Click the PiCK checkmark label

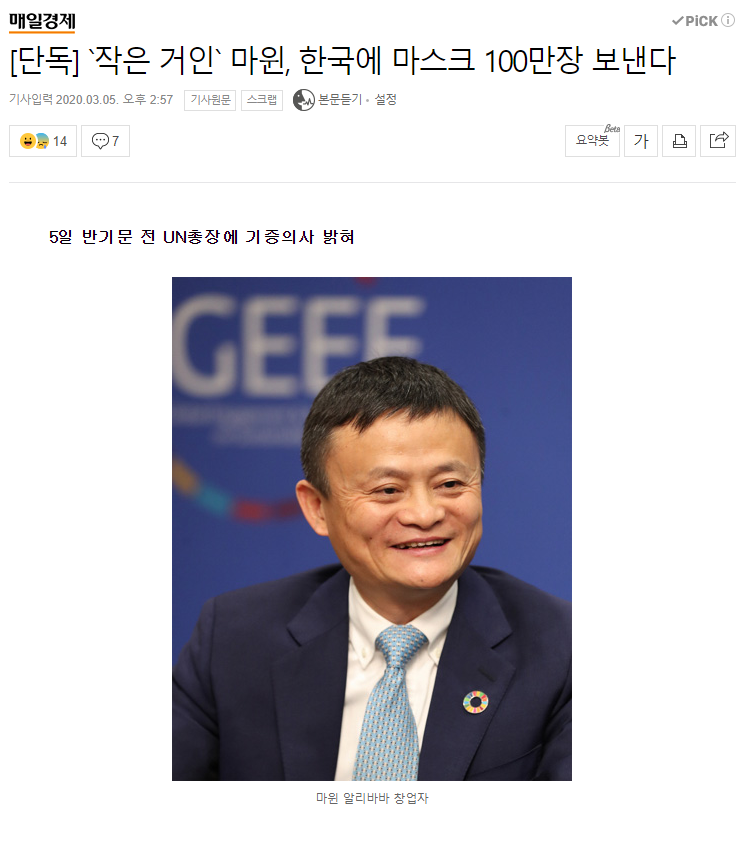pyautogui.click(x=694, y=20)
